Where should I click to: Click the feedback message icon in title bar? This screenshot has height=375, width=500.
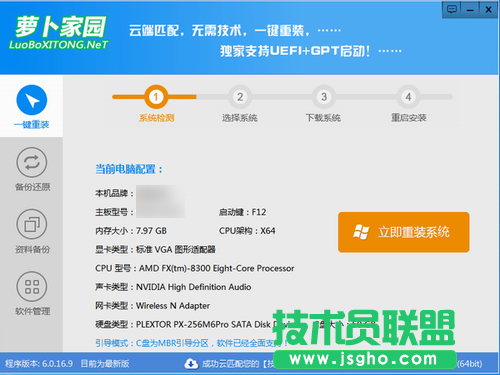click(x=452, y=9)
